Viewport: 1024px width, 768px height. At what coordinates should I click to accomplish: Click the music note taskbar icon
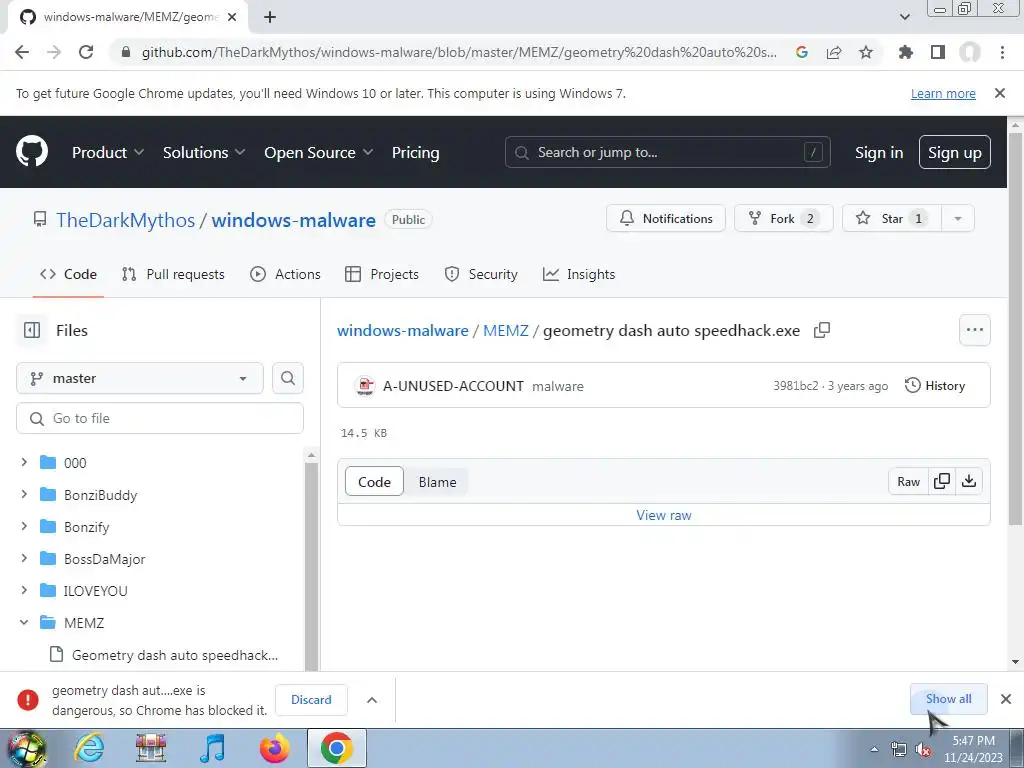point(213,748)
